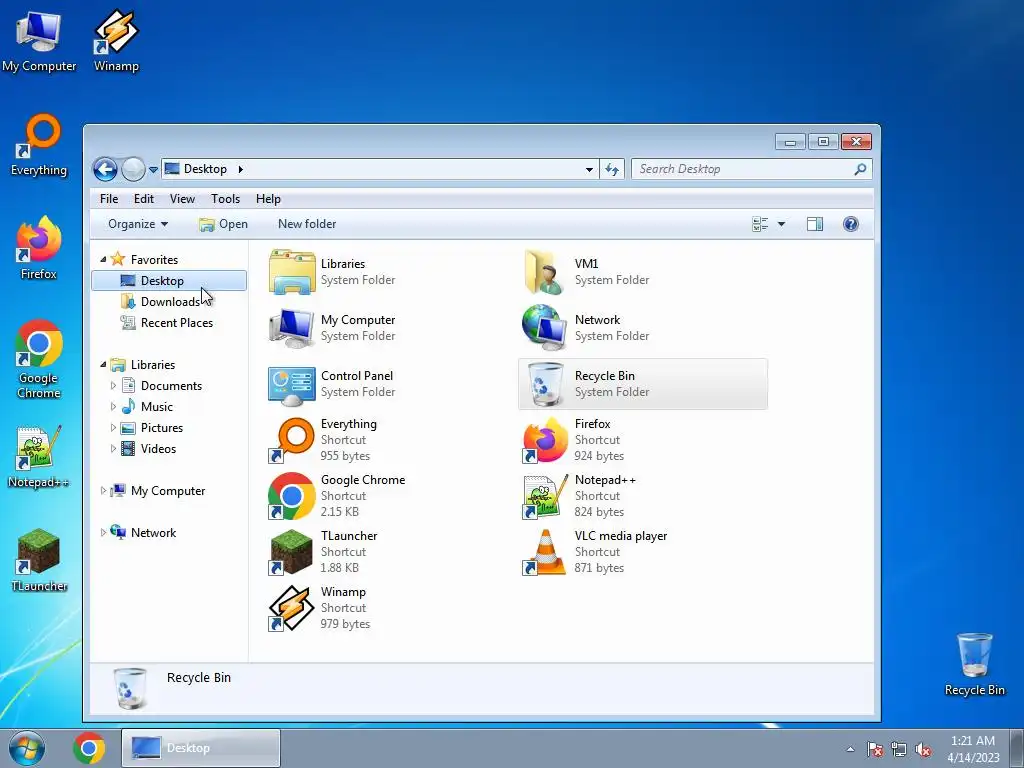The image size is (1024, 768).
Task: Open recent pages dropdown near Back button
Action: (153, 169)
